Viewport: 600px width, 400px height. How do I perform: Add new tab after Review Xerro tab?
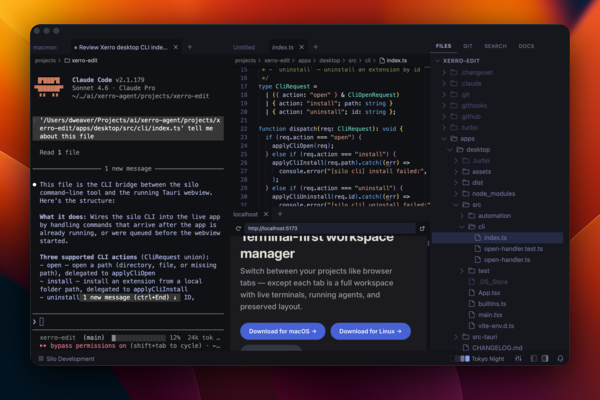[190, 47]
